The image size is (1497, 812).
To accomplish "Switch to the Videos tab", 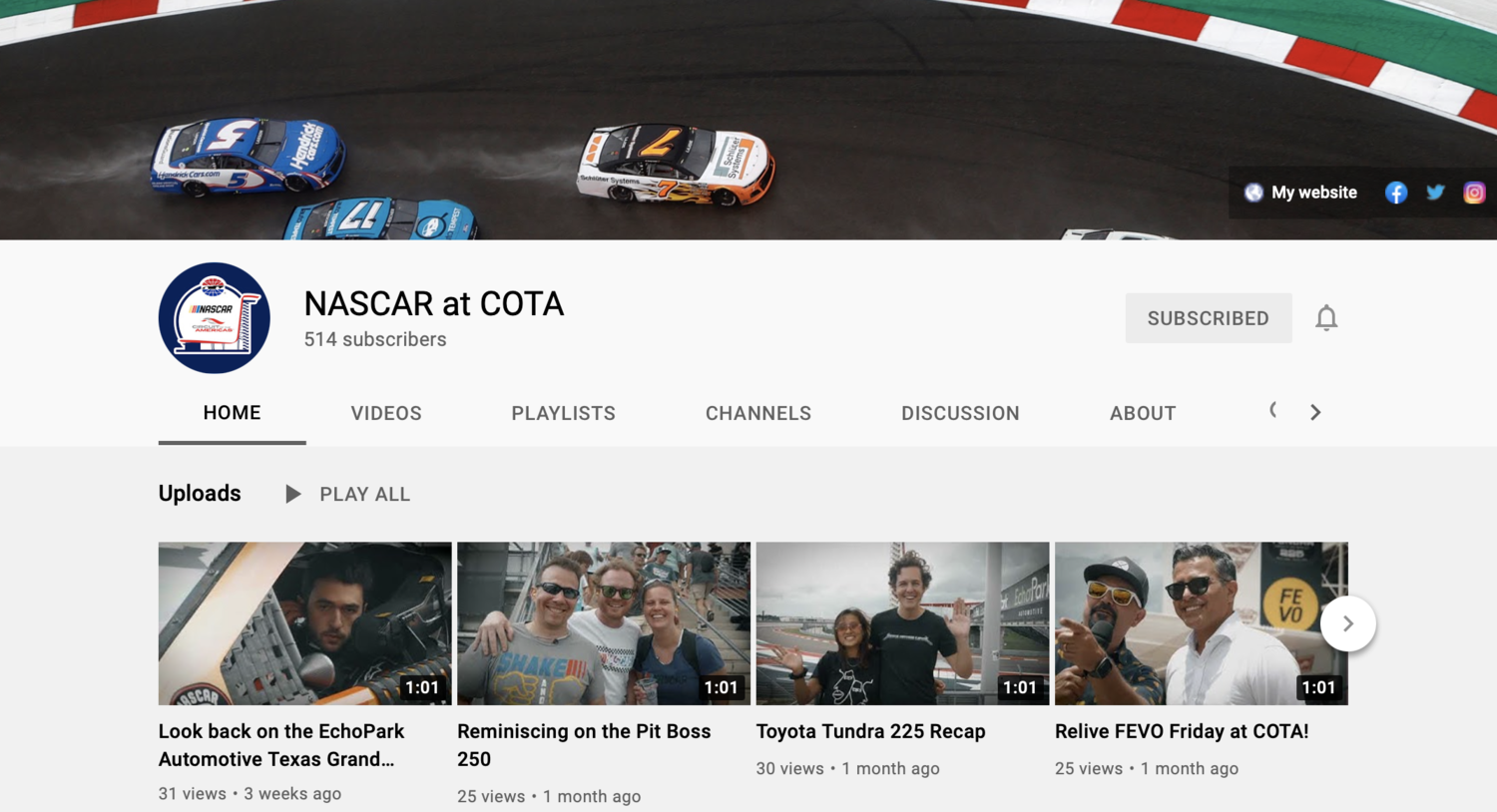I will point(386,413).
